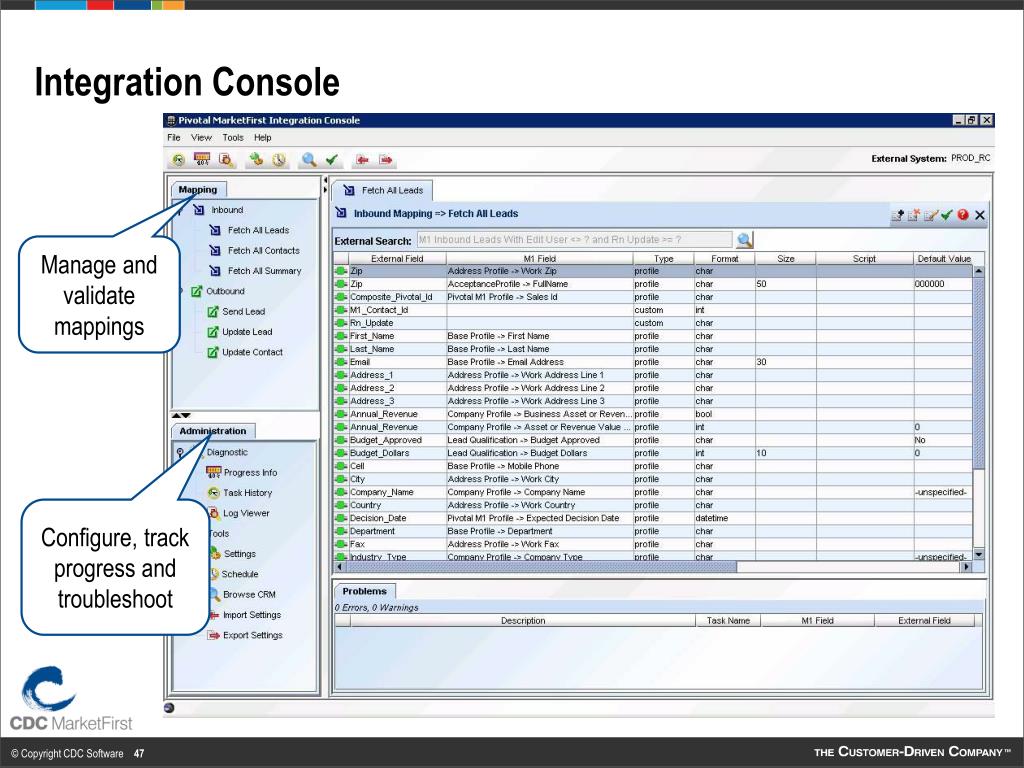The image size is (1024, 768).
Task: Click the External Field column header
Action: (397, 259)
